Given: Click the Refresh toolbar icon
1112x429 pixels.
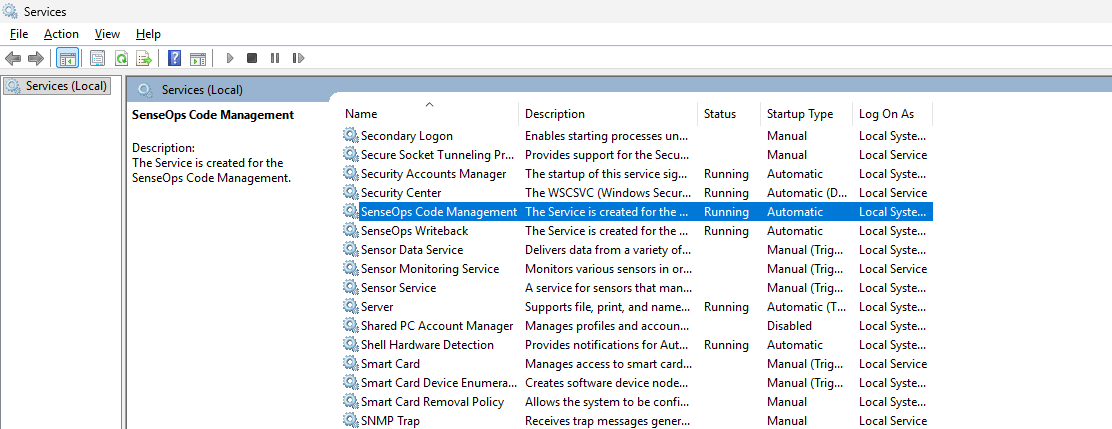Looking at the screenshot, I should pos(121,58).
